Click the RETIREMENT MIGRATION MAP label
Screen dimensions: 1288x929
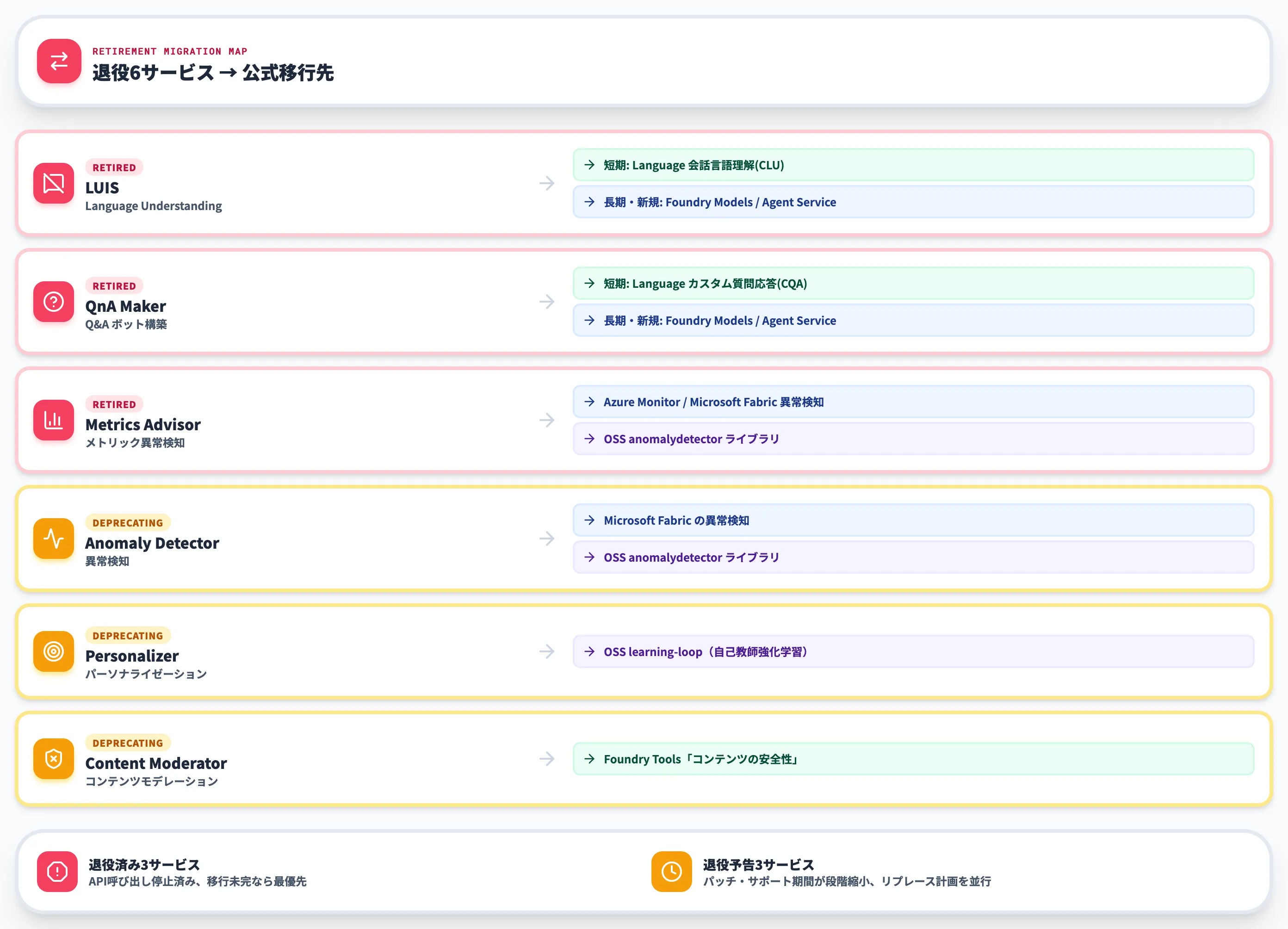coord(170,51)
